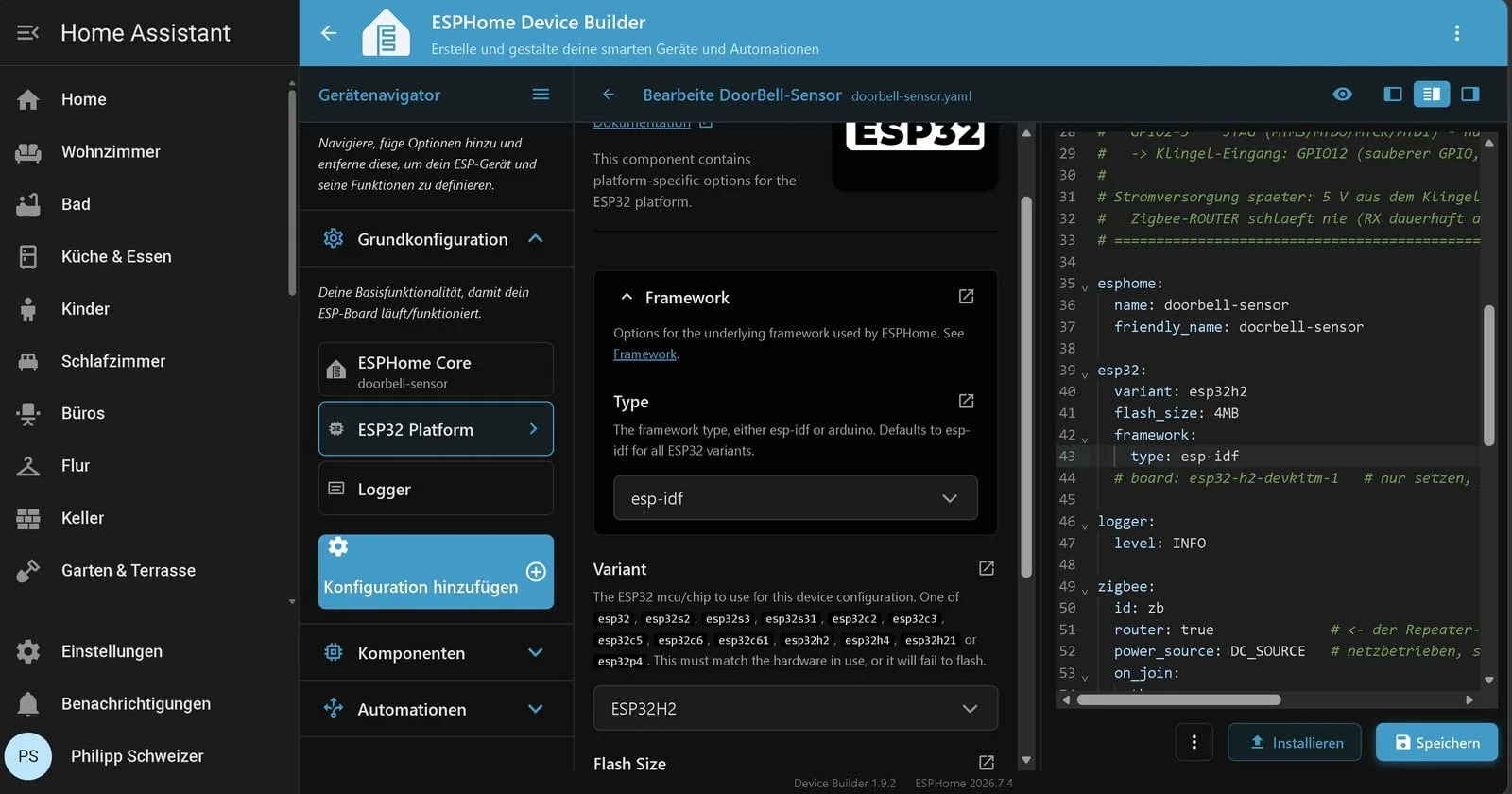
Task: Open the ESPHome Device Builder logo
Action: 387,33
